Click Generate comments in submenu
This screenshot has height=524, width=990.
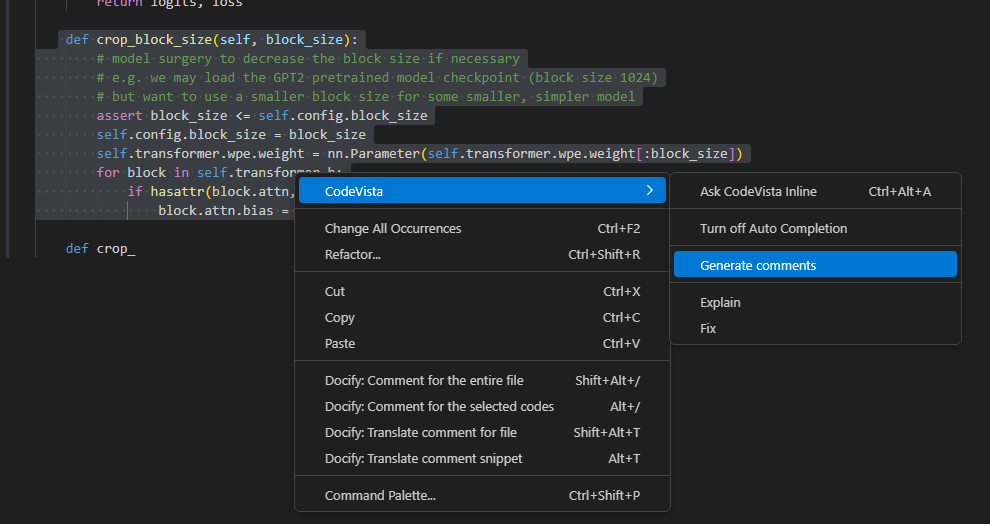pyautogui.click(x=815, y=265)
